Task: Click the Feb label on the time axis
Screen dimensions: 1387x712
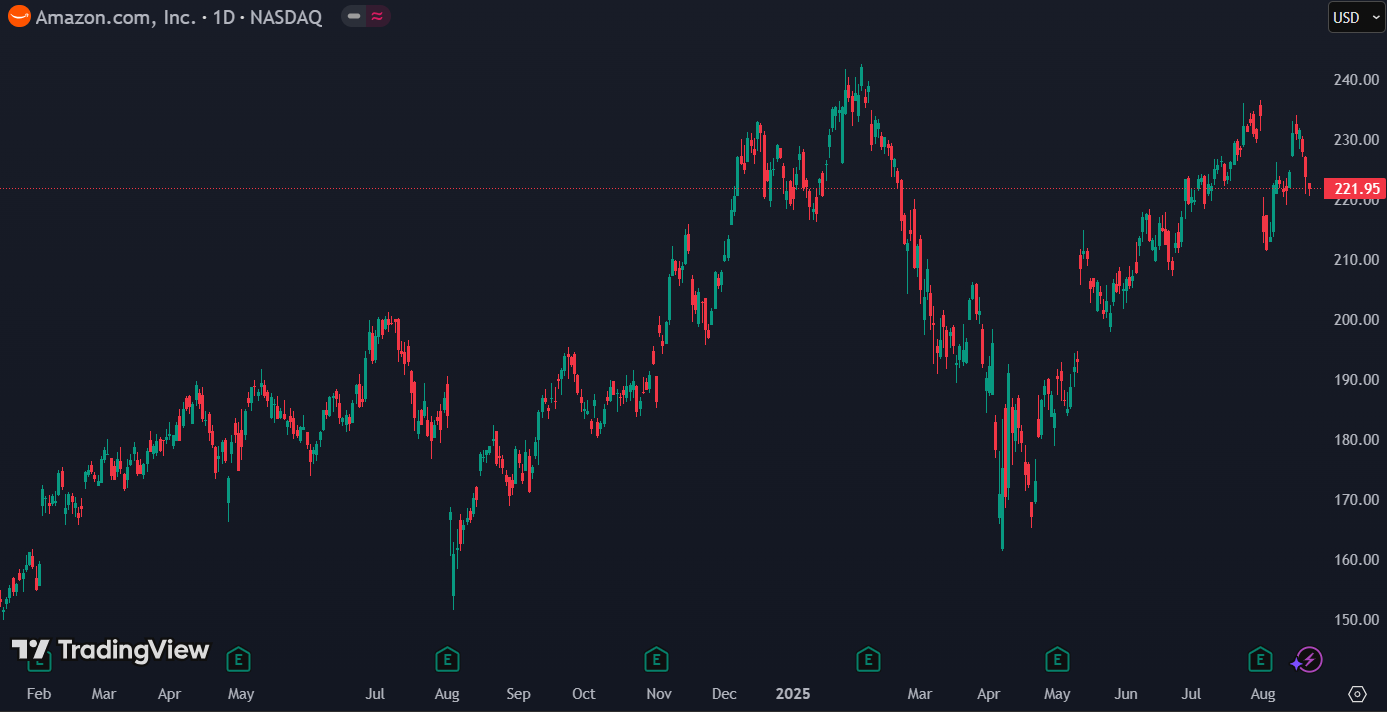Action: 38,694
